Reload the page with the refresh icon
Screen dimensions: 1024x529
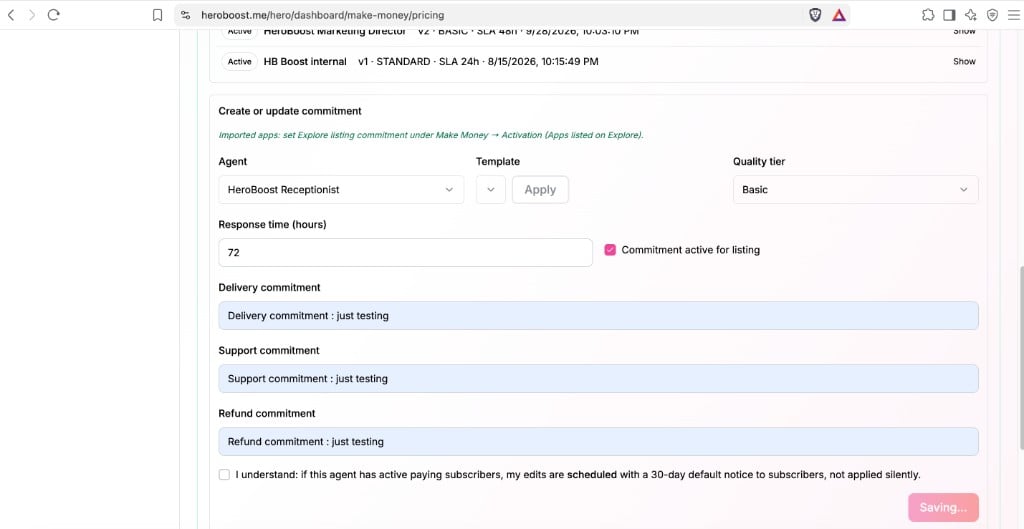54,14
